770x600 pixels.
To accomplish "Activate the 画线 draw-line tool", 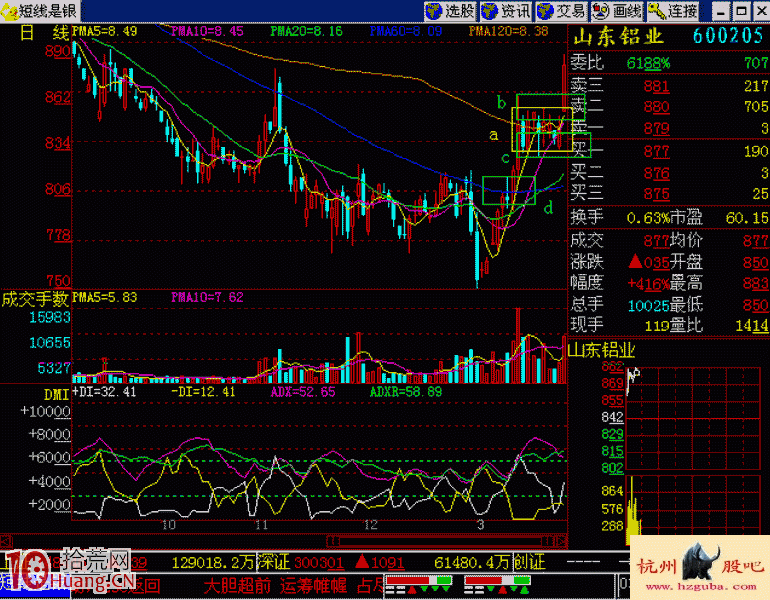I will click(617, 11).
